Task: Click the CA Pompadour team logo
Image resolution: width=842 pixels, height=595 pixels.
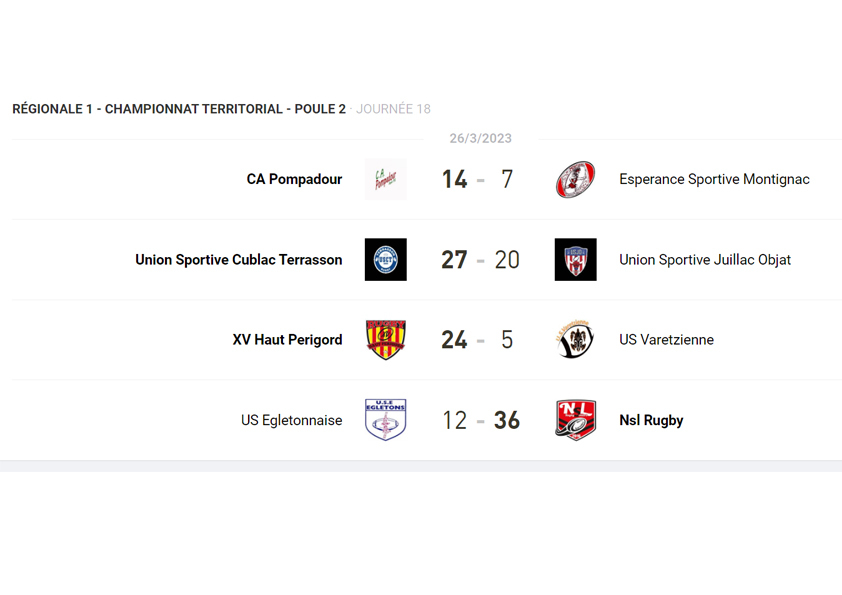Action: coord(385,180)
